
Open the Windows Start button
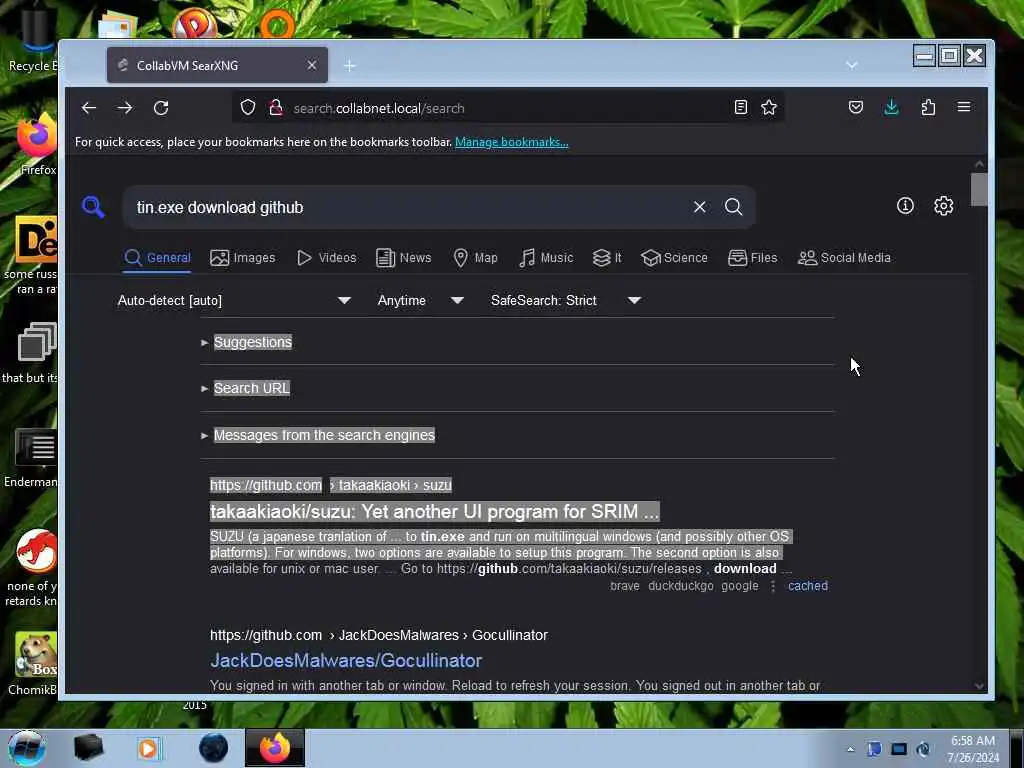26,748
